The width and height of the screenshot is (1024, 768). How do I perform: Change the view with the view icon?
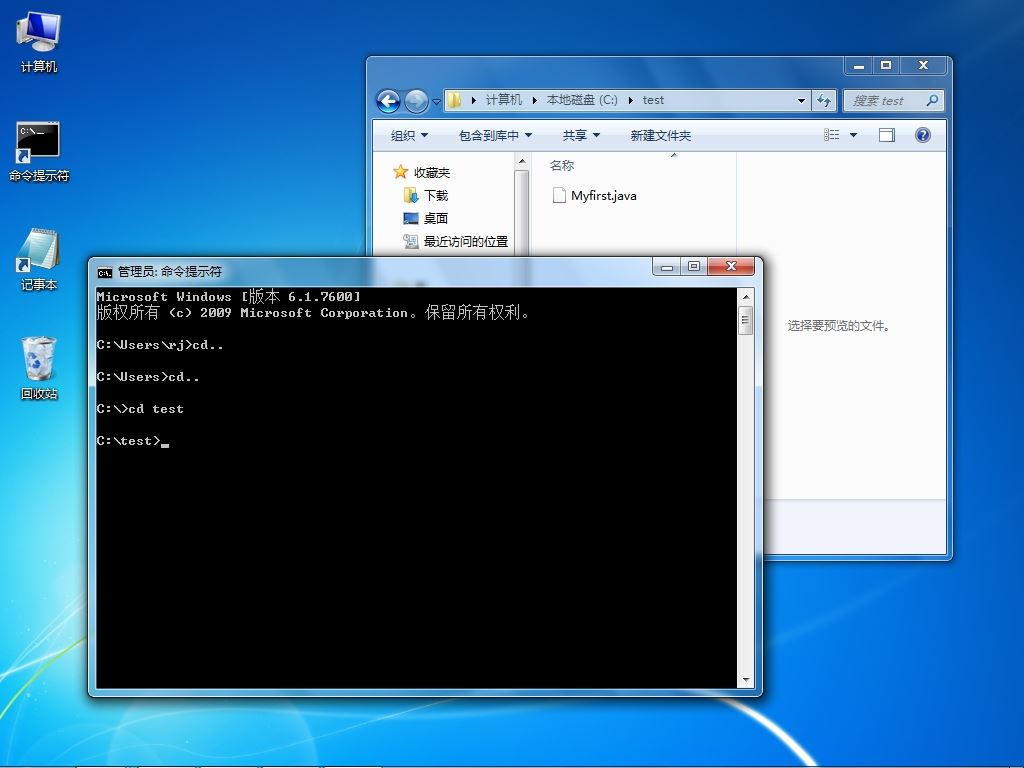(831, 135)
